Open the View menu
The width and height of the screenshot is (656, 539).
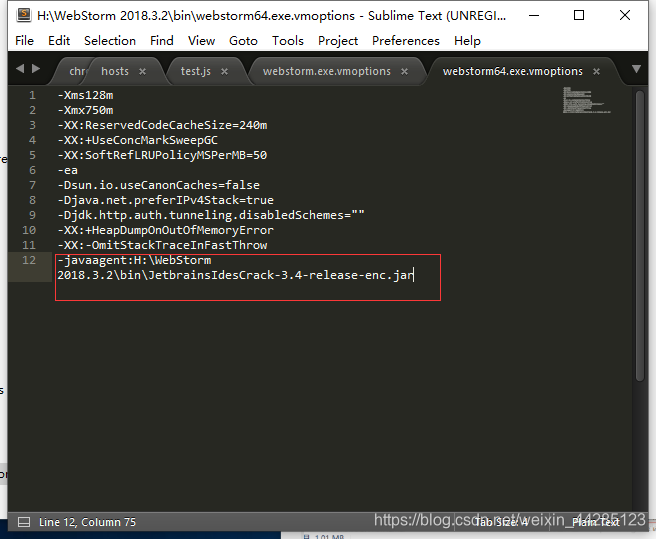tap(201, 41)
